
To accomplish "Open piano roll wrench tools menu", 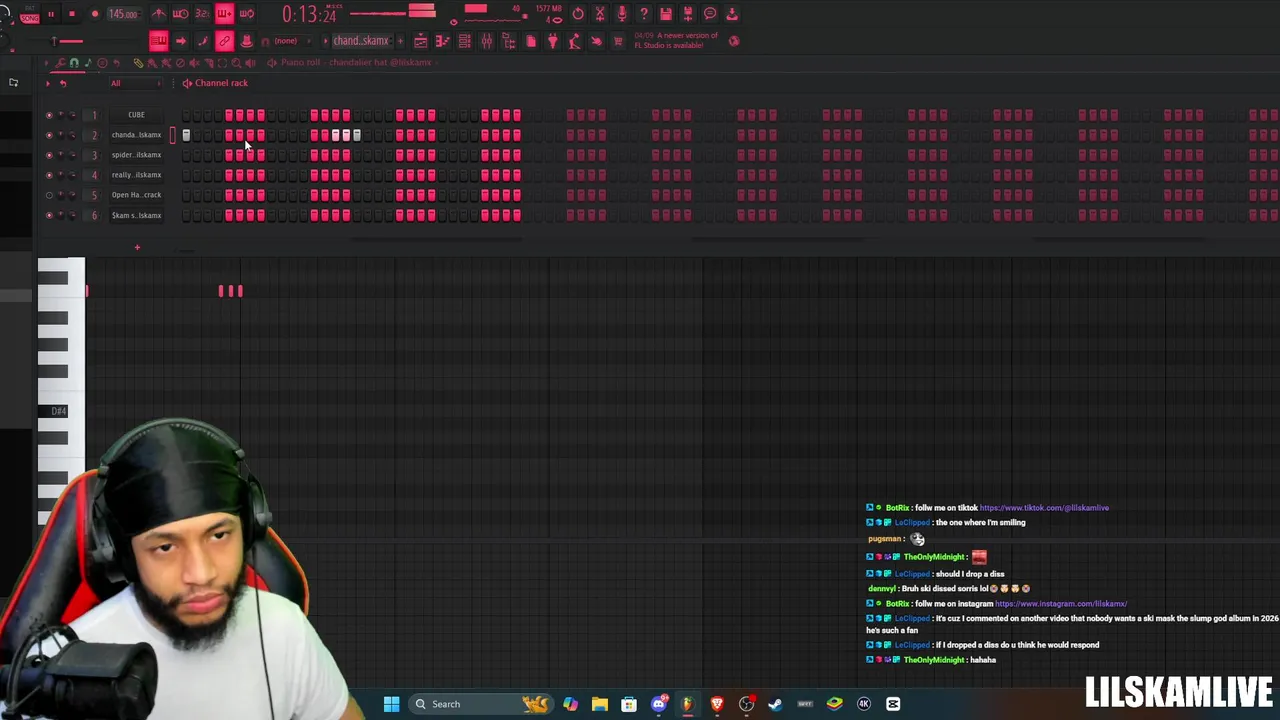I will pyautogui.click(x=60, y=63).
